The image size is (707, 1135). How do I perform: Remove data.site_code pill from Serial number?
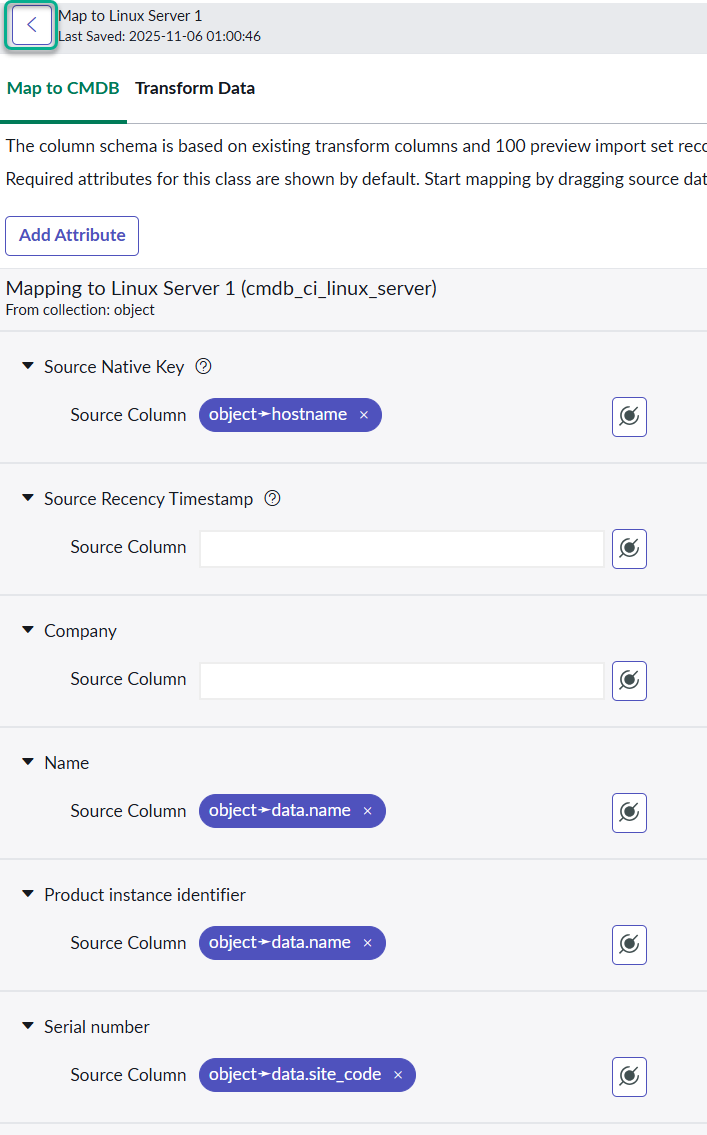(x=398, y=1075)
